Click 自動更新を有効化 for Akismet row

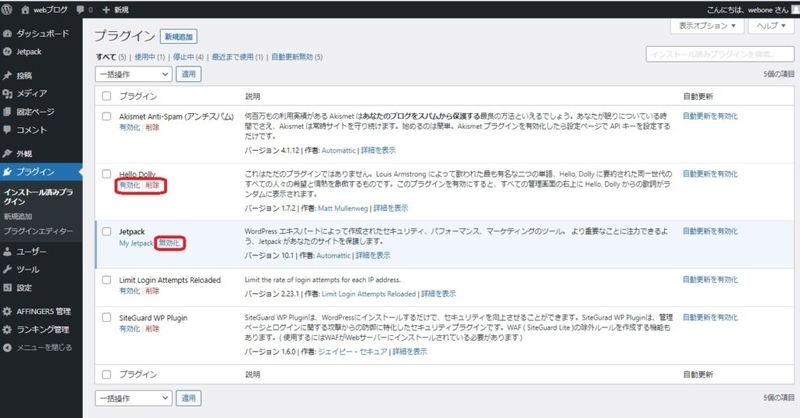coord(710,116)
